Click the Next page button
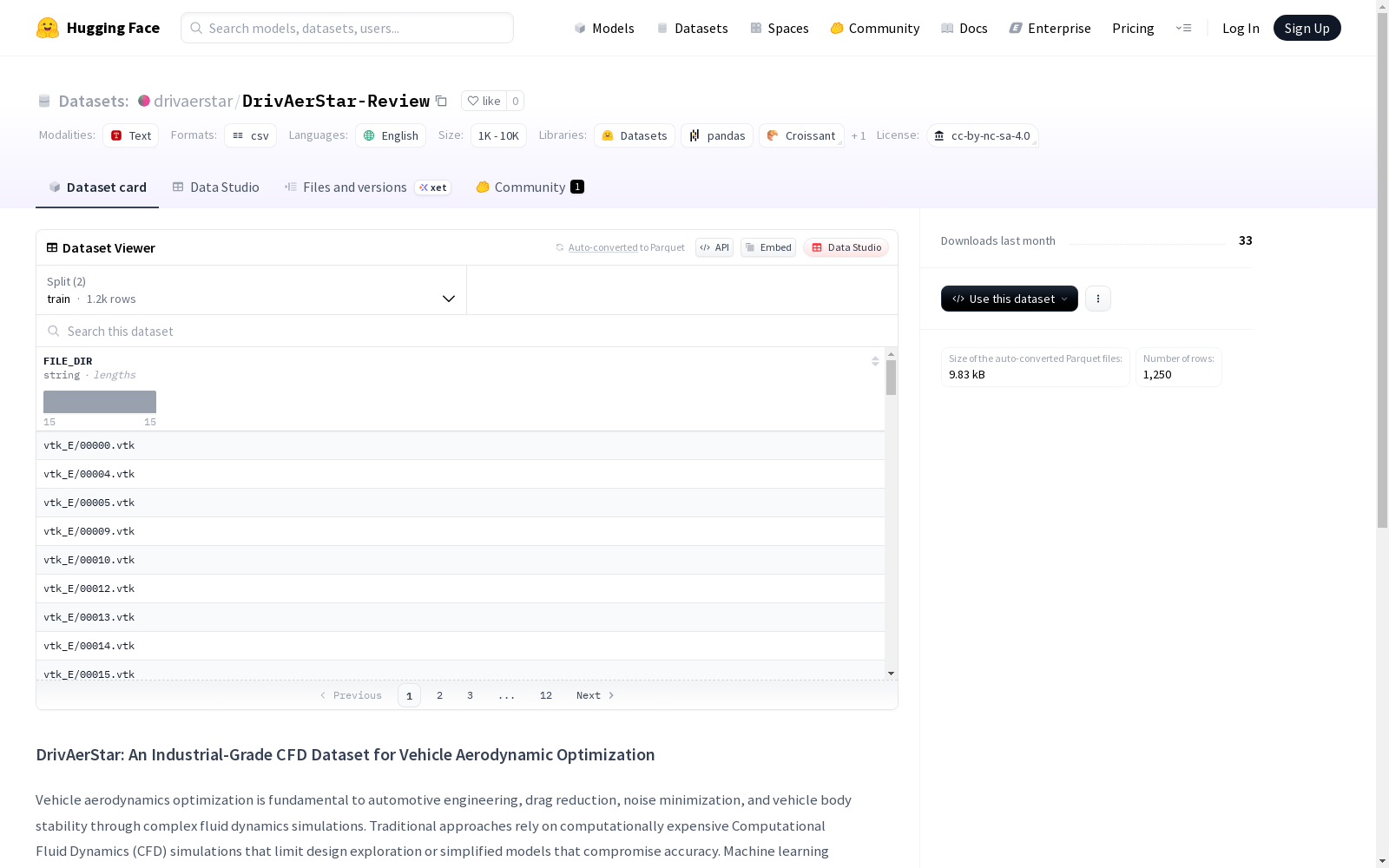Image resolution: width=1389 pixels, height=868 pixels. [596, 695]
